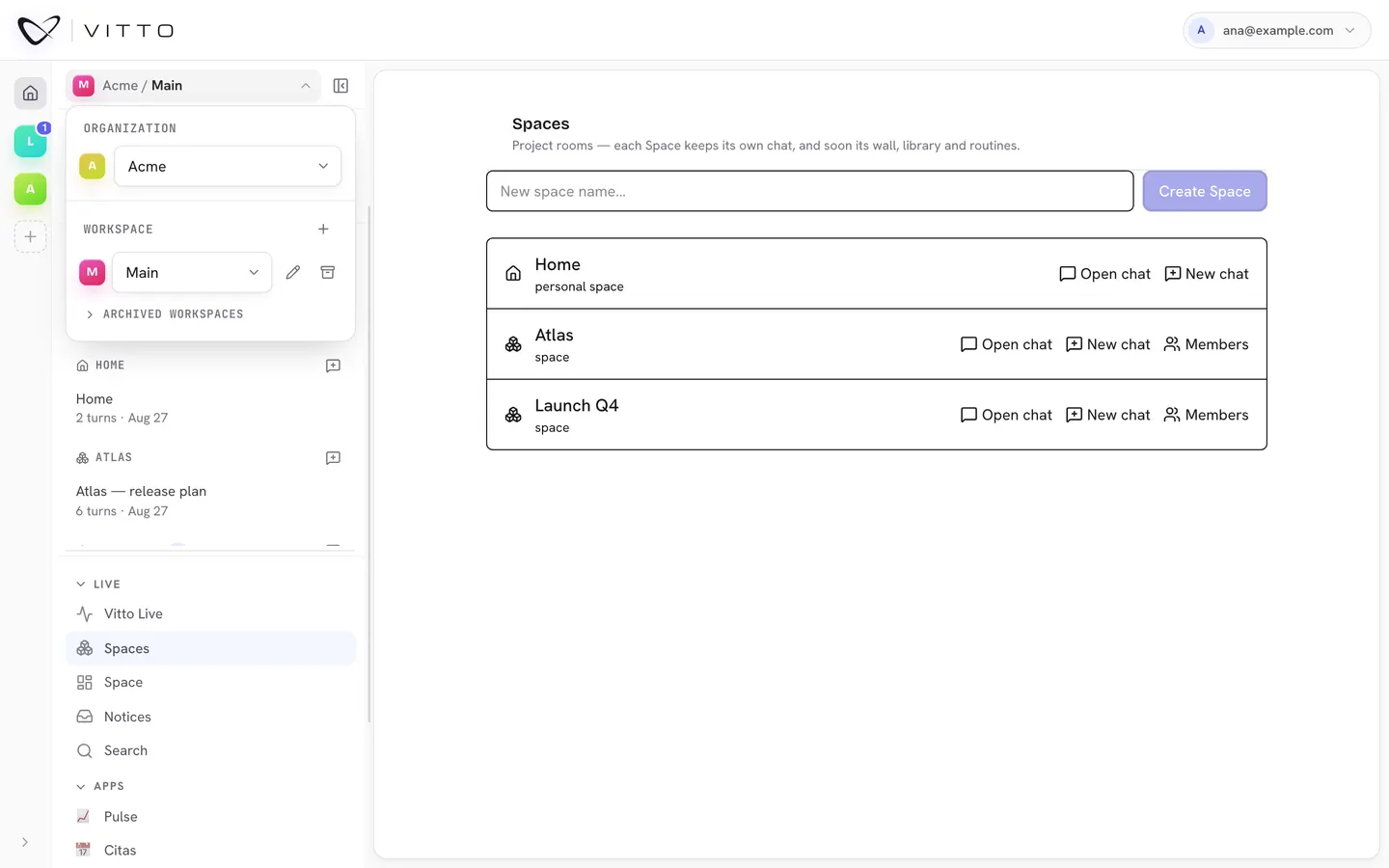Select Spaces in the sidebar
Image resolution: width=1389 pixels, height=868 pixels.
point(210,648)
